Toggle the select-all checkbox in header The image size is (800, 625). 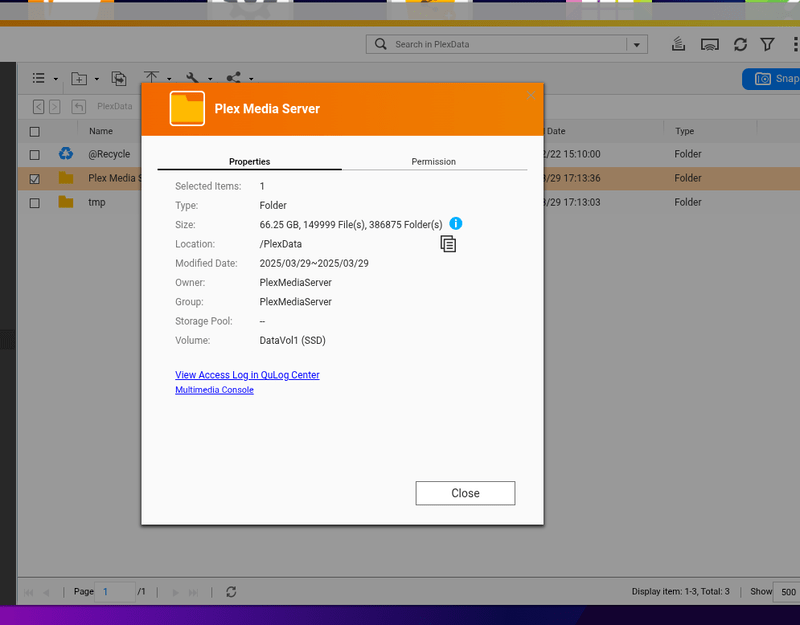35,132
